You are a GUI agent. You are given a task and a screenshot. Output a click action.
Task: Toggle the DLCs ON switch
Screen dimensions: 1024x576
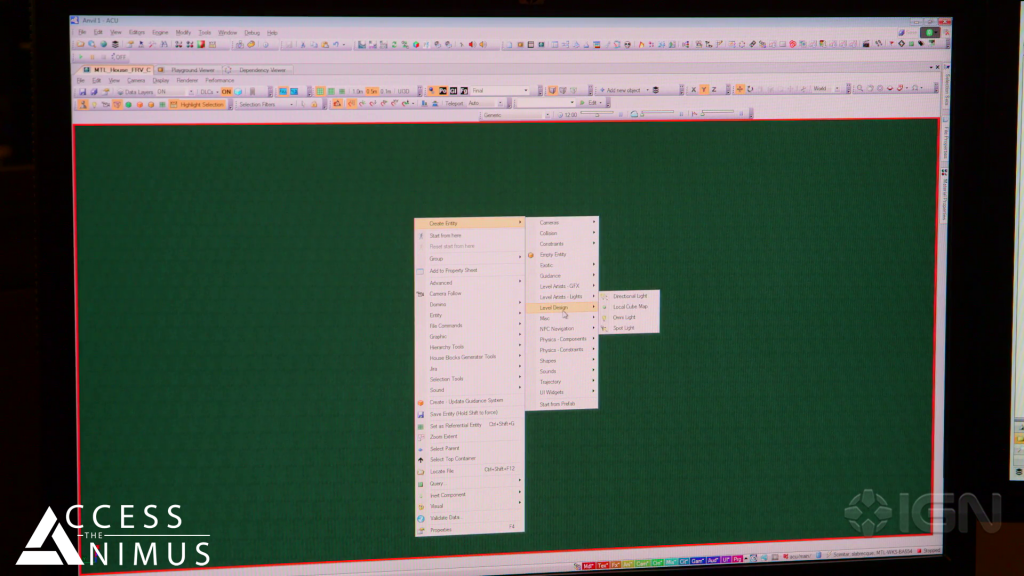tap(226, 91)
